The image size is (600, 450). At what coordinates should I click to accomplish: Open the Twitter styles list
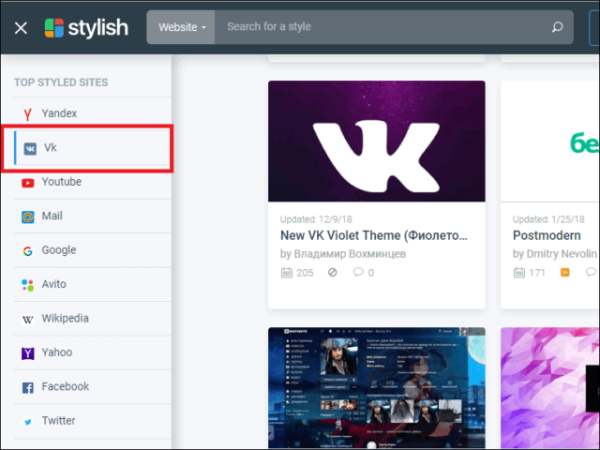pos(93,421)
